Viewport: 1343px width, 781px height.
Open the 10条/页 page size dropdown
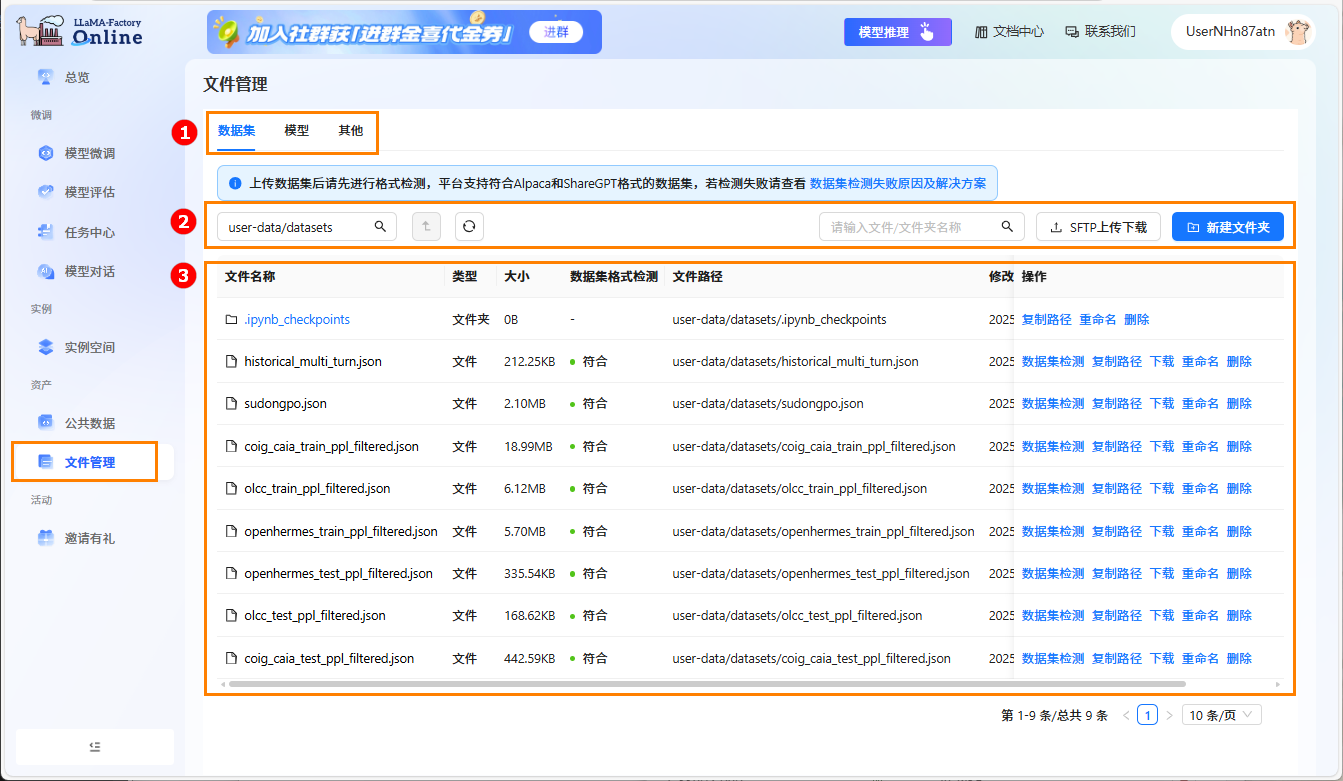click(1221, 714)
